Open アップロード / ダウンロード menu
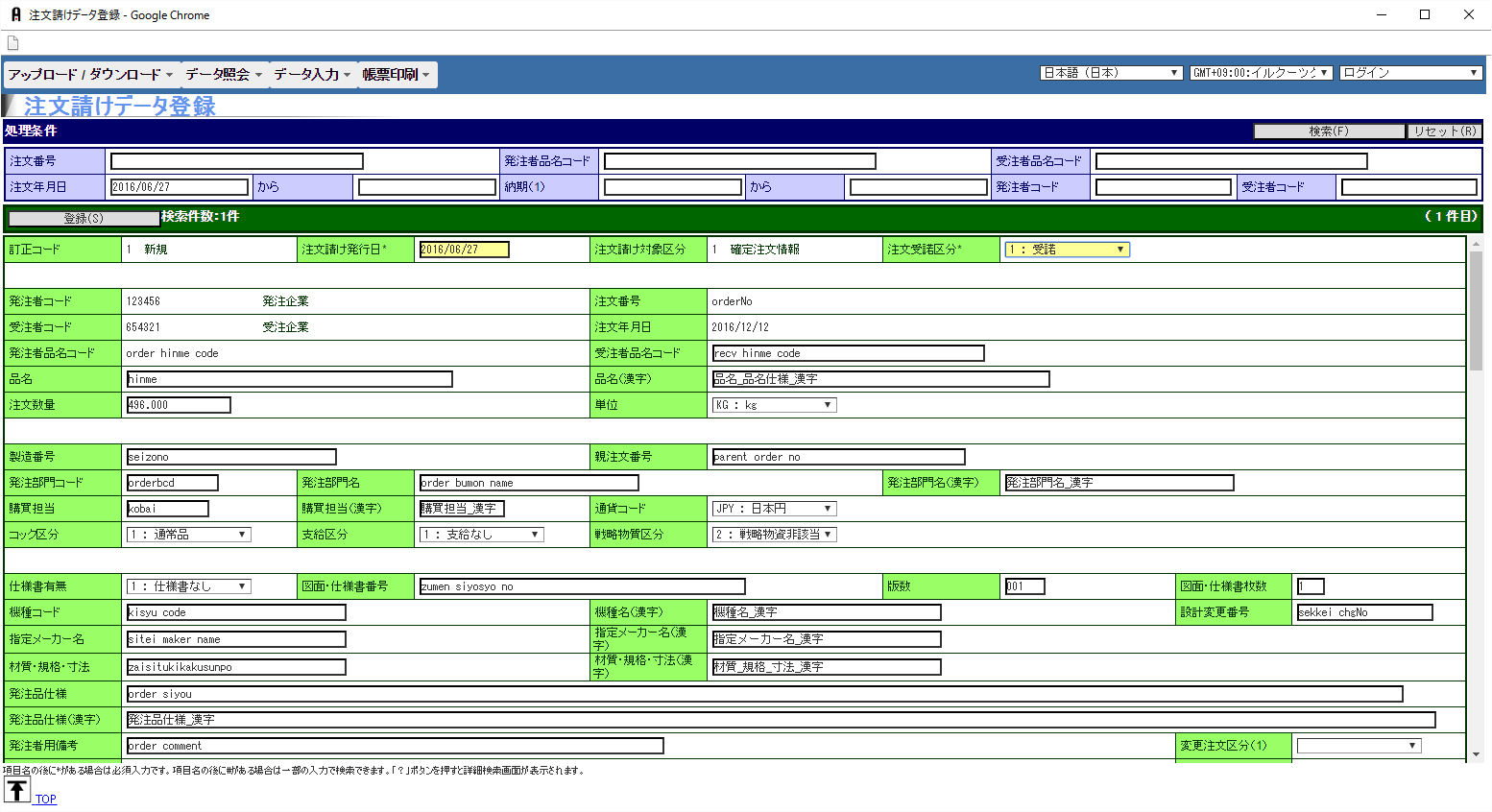Viewport: 1492px width, 812px height. coord(90,74)
